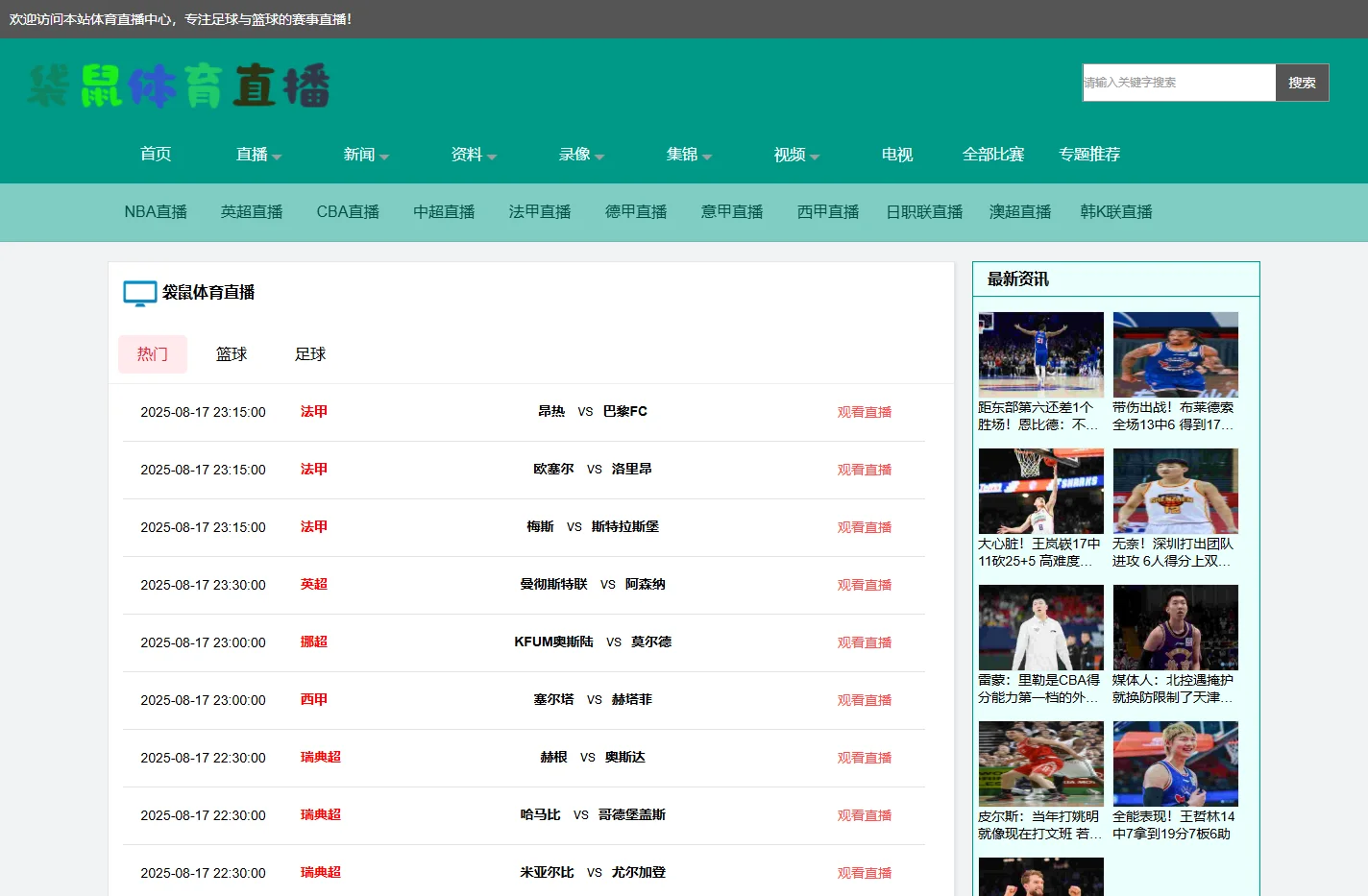Open the 德甲直播 link

tap(636, 212)
